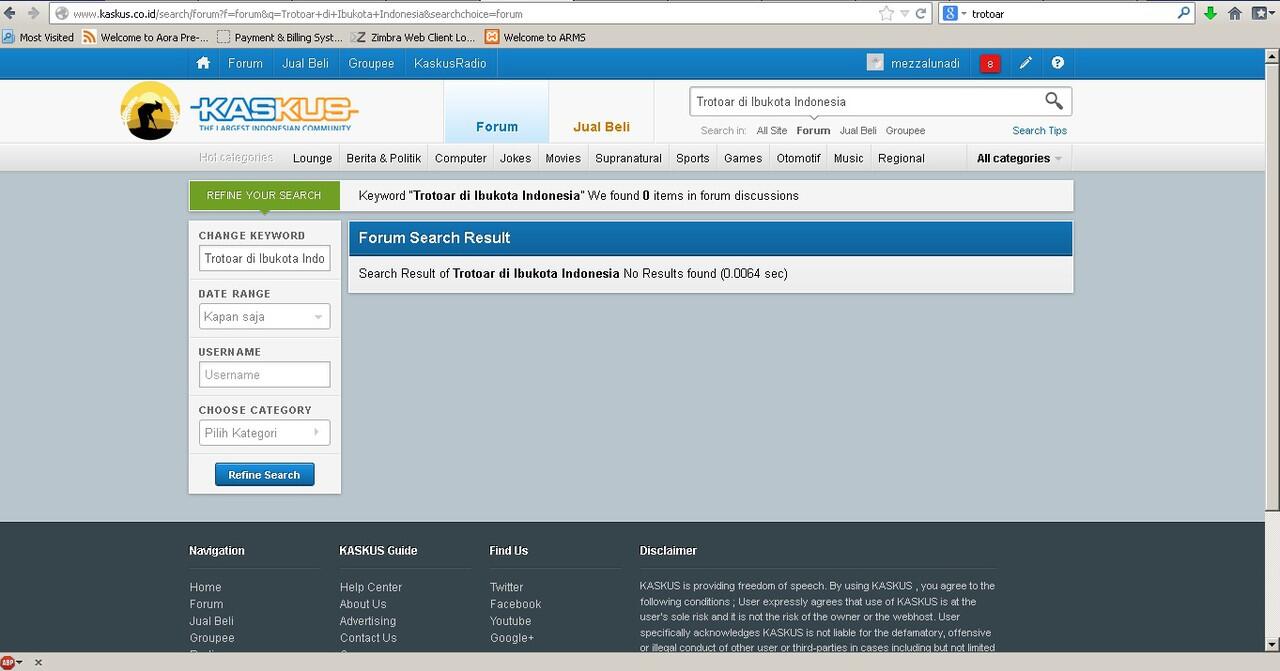1280x671 pixels.
Task: Click the main Kaskus search field
Action: point(865,101)
